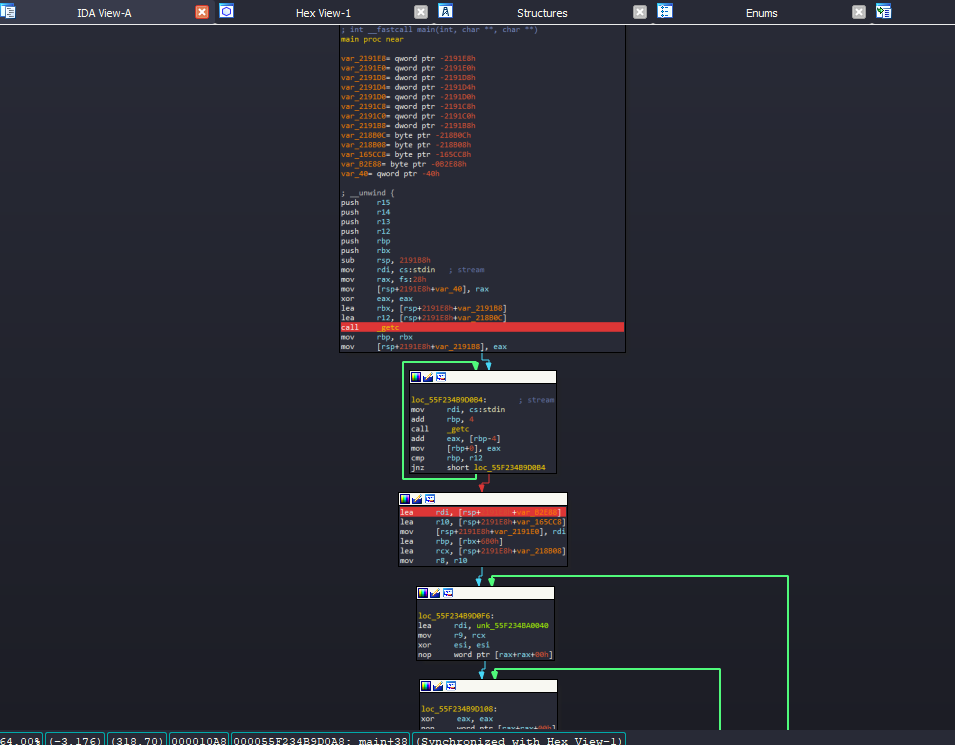The width and height of the screenshot is (955, 745).
Task: Click the Structures tab icon
Action: [x=446, y=11]
